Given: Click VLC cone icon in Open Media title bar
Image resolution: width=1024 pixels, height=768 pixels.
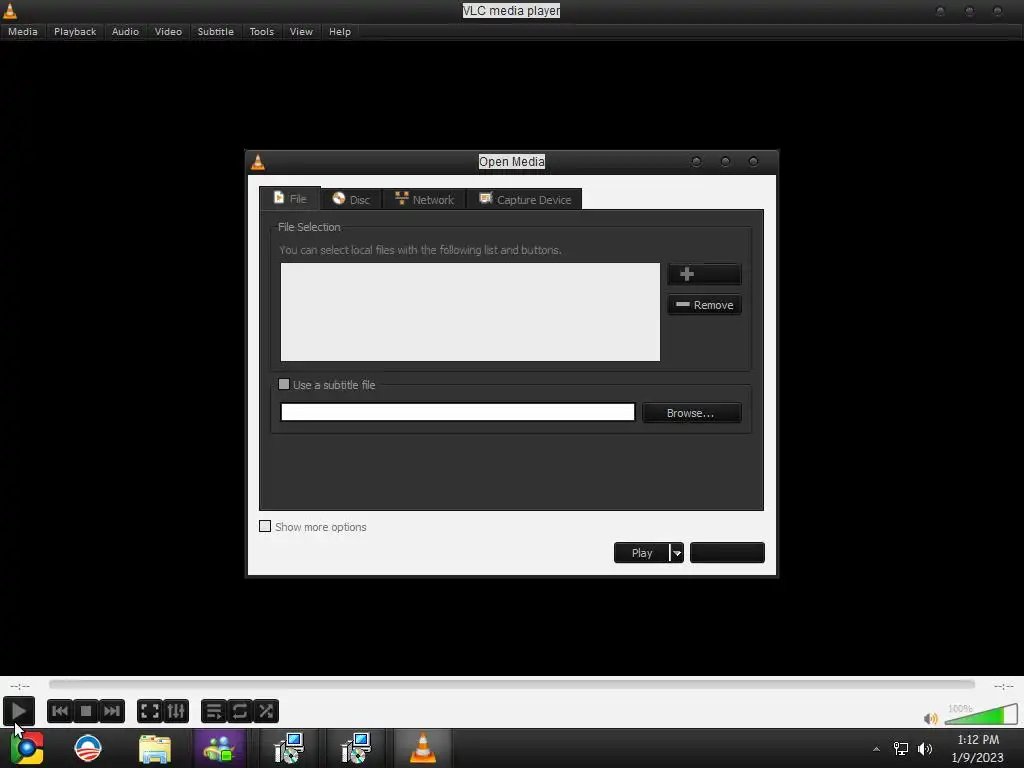Looking at the screenshot, I should [x=258, y=162].
